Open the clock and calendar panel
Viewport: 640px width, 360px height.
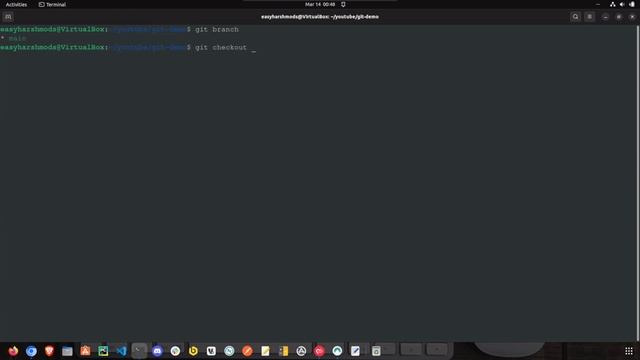320,4
